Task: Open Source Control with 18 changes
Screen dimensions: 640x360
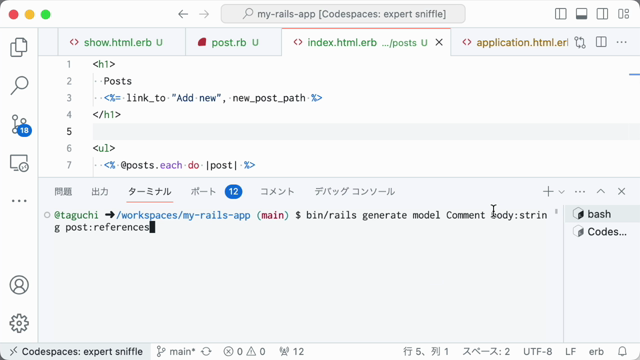Action: pos(20,125)
